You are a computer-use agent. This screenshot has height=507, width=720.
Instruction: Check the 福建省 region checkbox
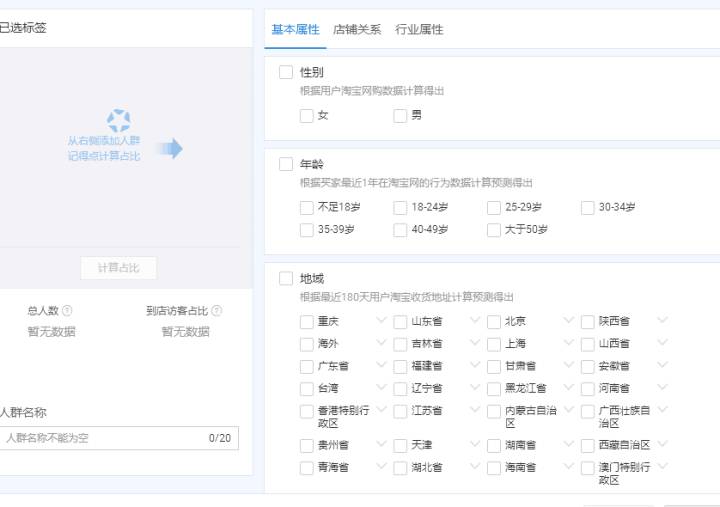coord(400,366)
